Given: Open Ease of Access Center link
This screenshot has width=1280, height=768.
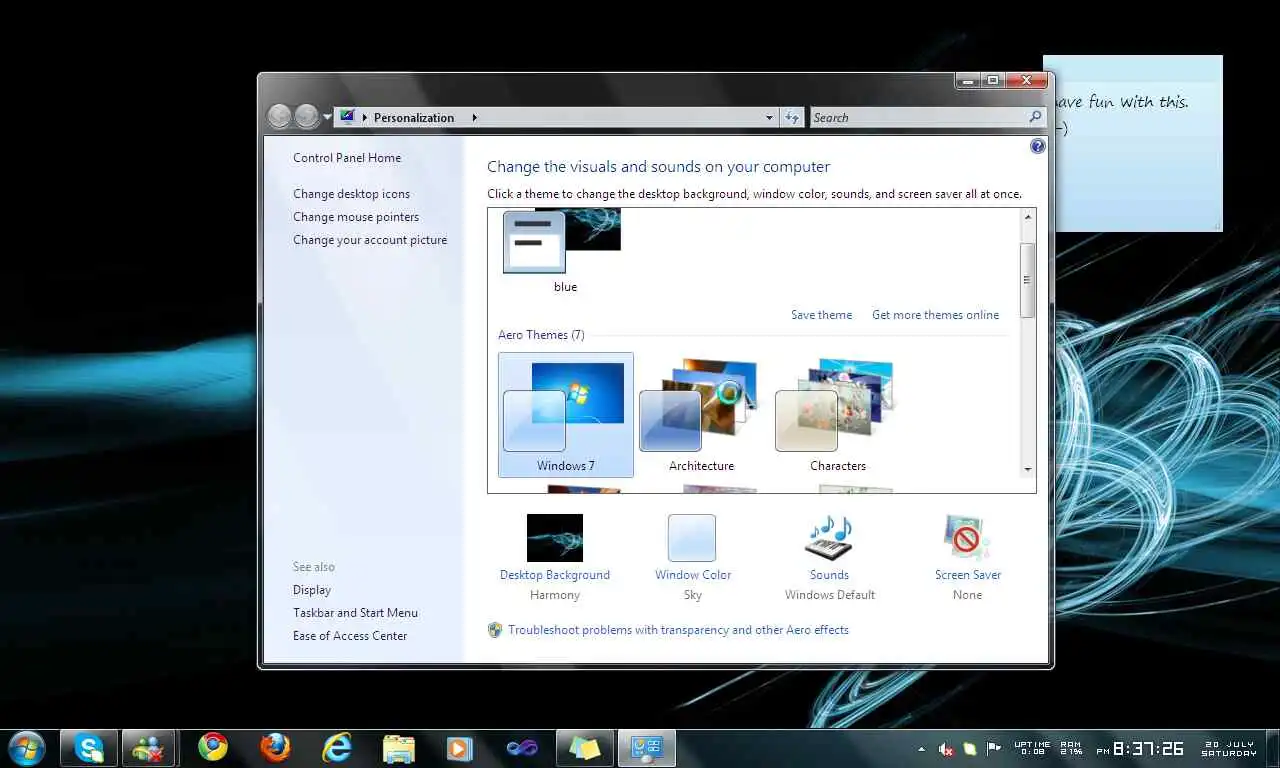Looking at the screenshot, I should (x=350, y=636).
